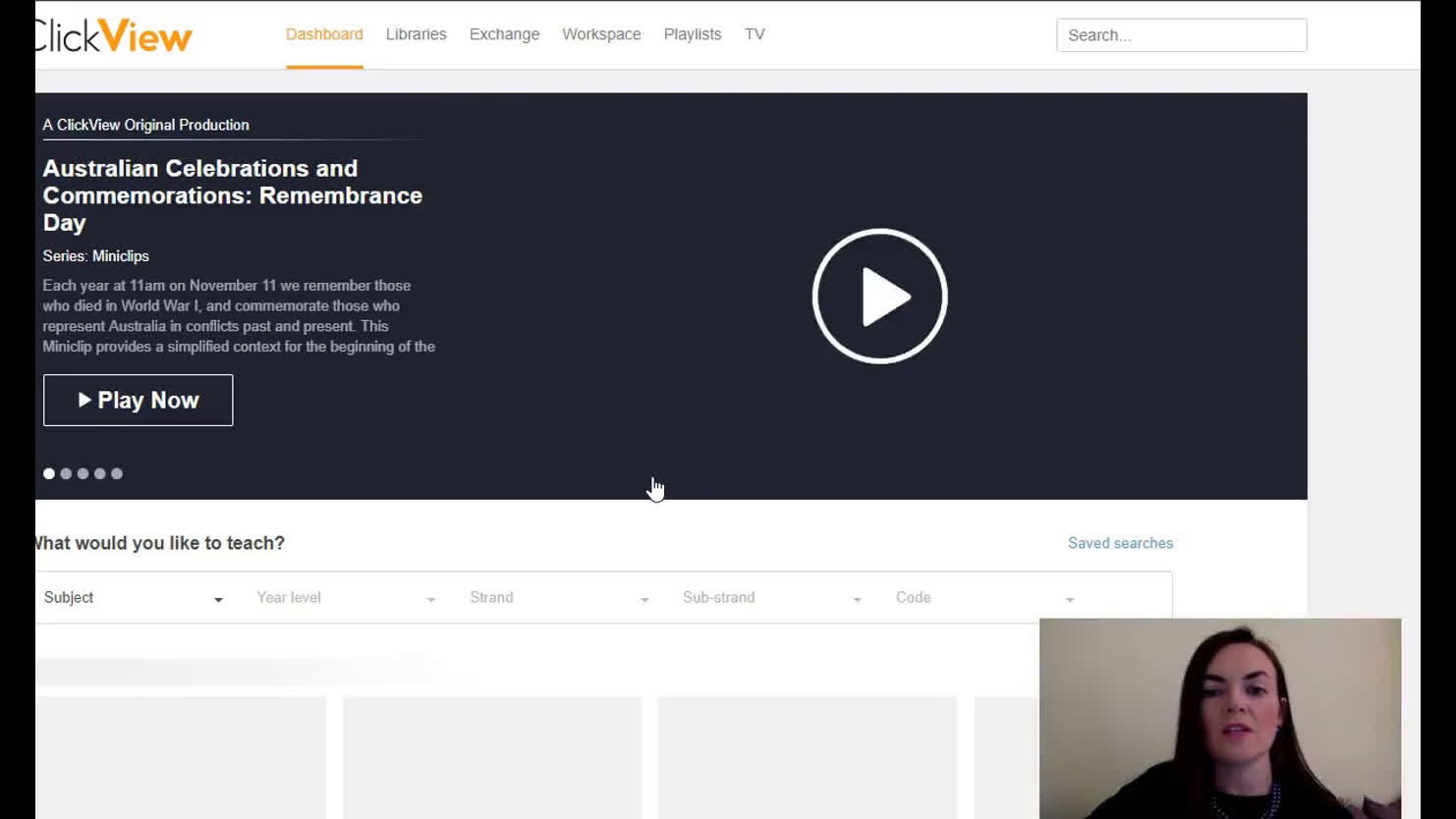Click the ClickView logo
The image size is (1456, 819).
click(114, 36)
